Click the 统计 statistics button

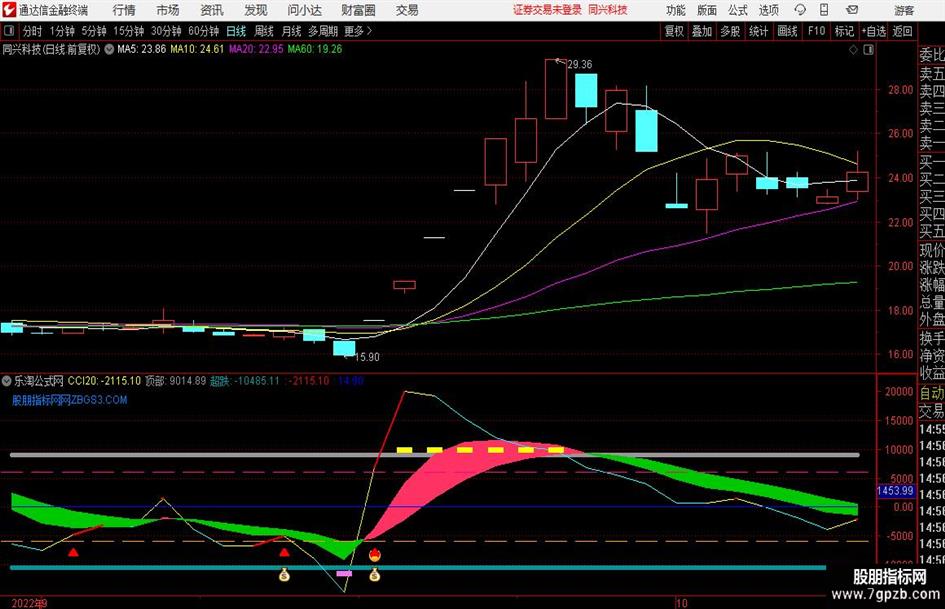click(x=758, y=31)
